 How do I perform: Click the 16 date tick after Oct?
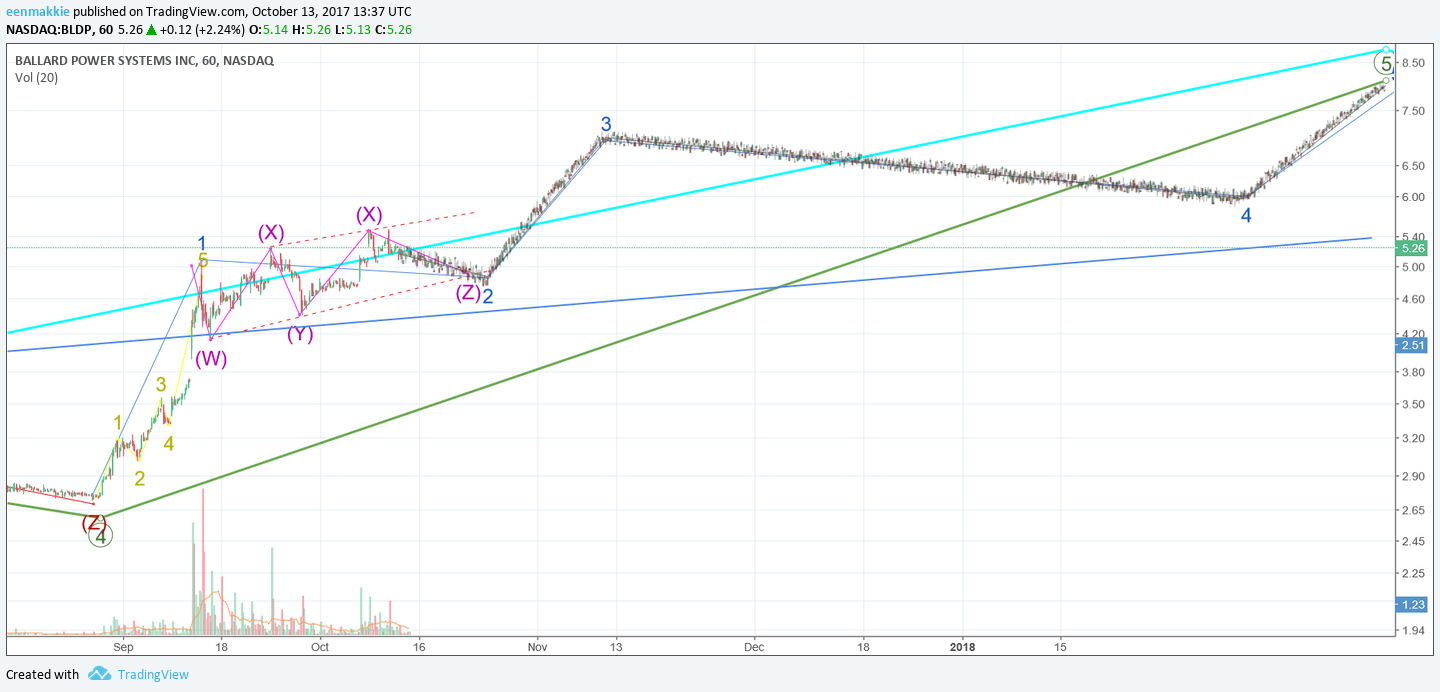[x=417, y=646]
